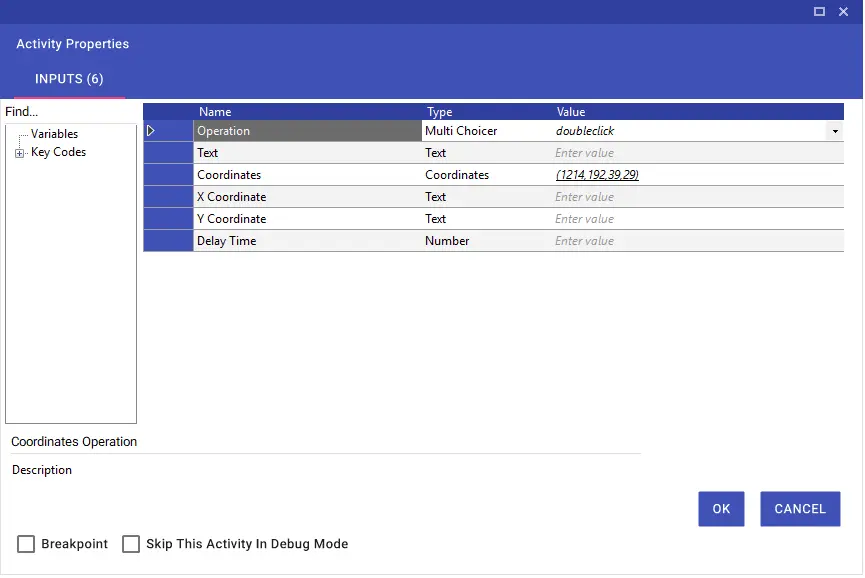Screen dimensions: 865x578
Task: Click the Description label
Action: [x=42, y=470]
